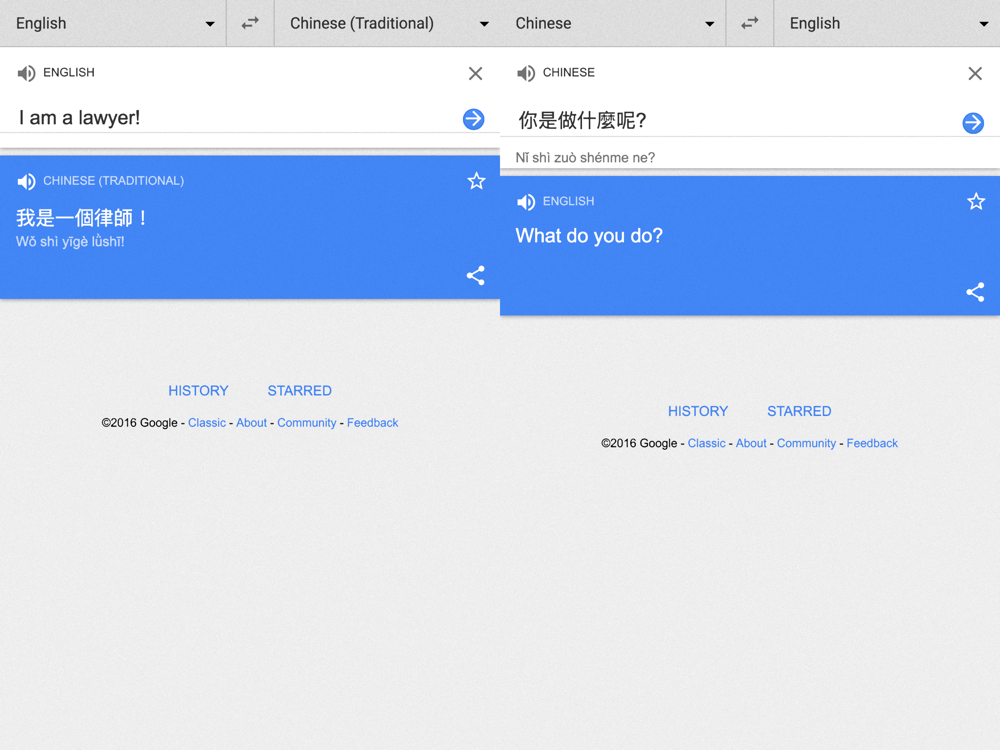Follow the Community link in right footer
This screenshot has width=1000, height=750.
(x=806, y=443)
